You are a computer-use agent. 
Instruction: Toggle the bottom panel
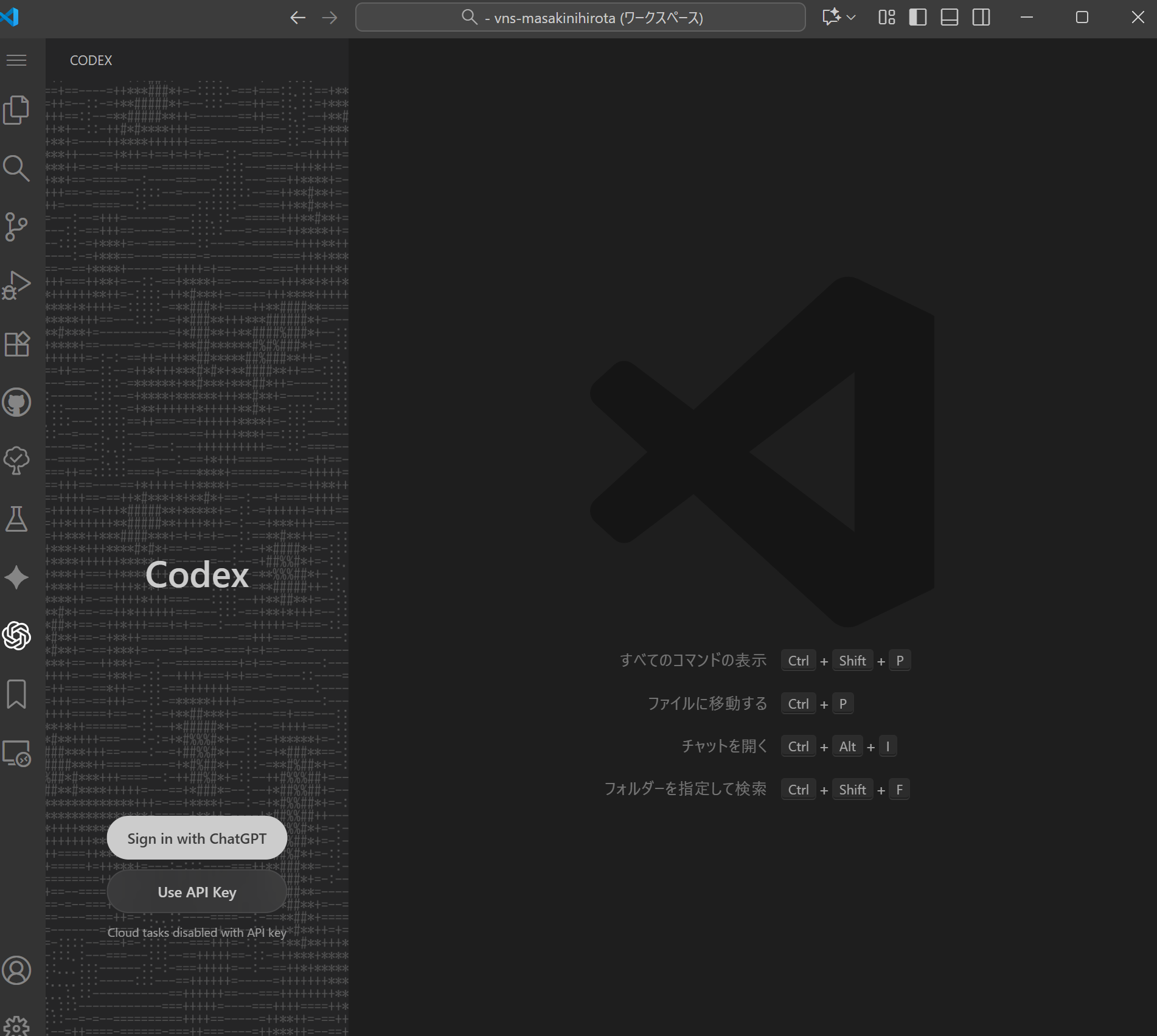point(950,17)
